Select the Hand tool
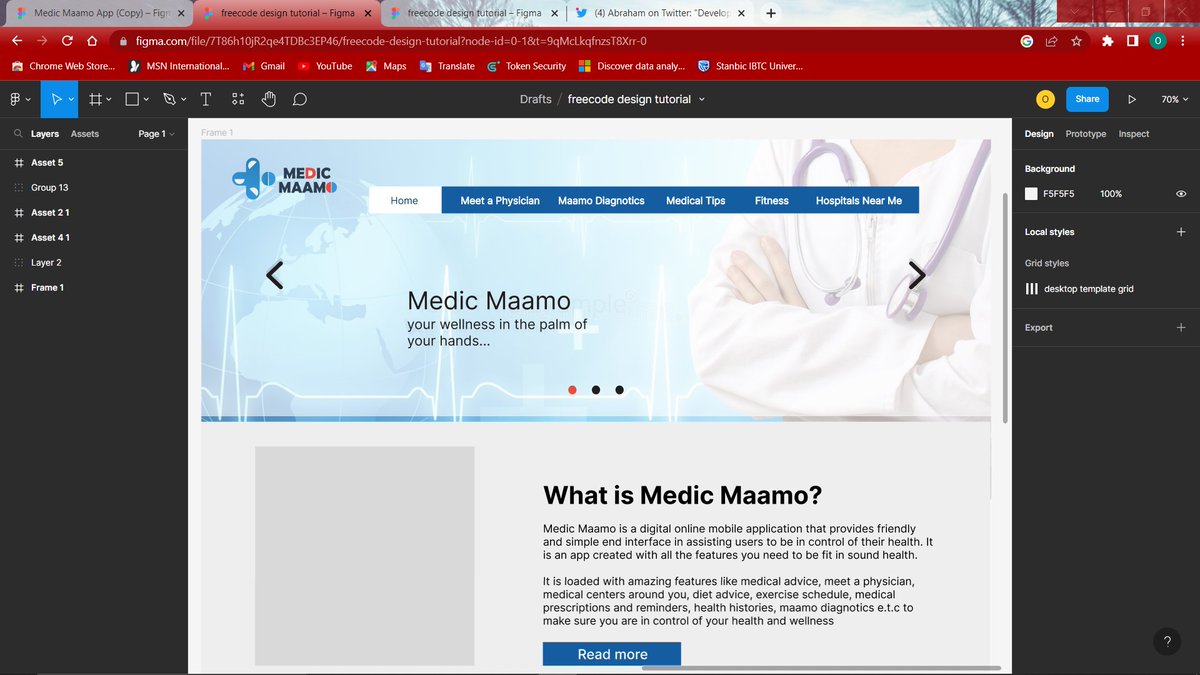 (x=268, y=99)
